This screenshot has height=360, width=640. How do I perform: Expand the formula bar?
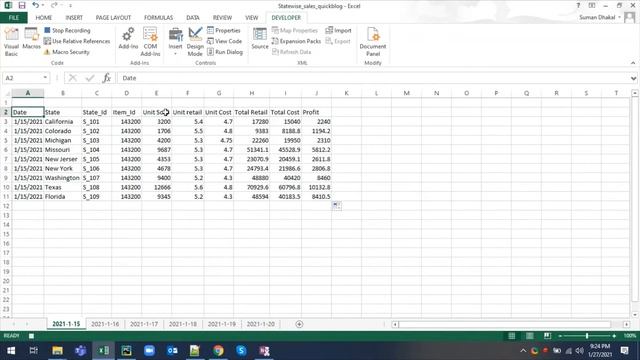click(x=633, y=78)
